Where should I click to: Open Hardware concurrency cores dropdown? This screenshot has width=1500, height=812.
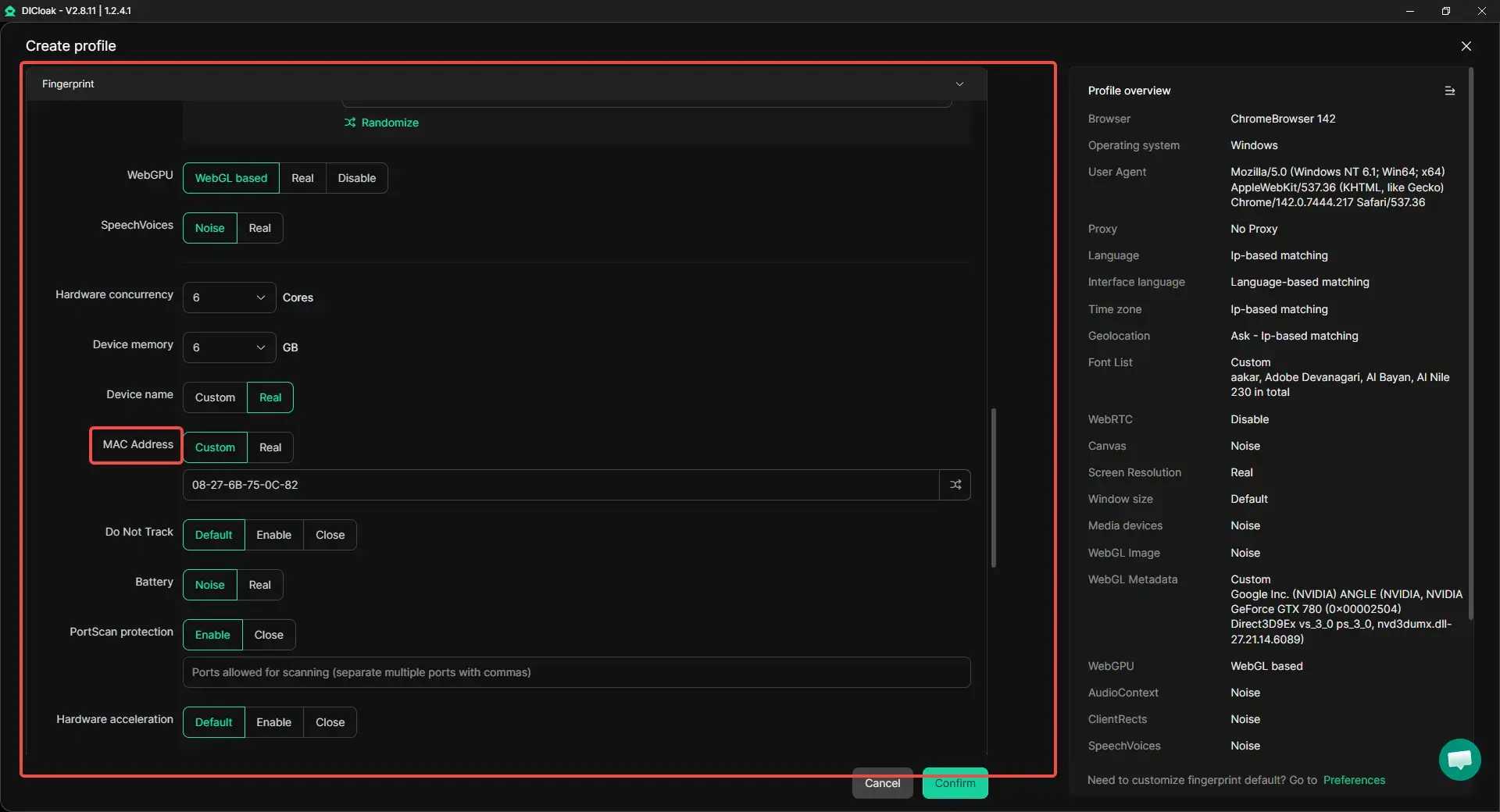tap(229, 297)
